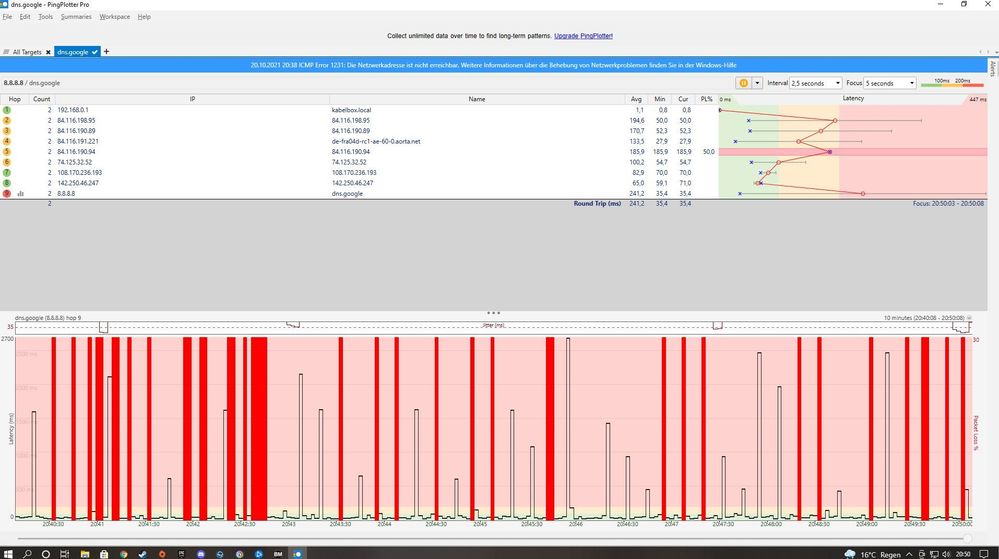Select hop 7 green circle icon
The image size is (999, 559).
7,172
